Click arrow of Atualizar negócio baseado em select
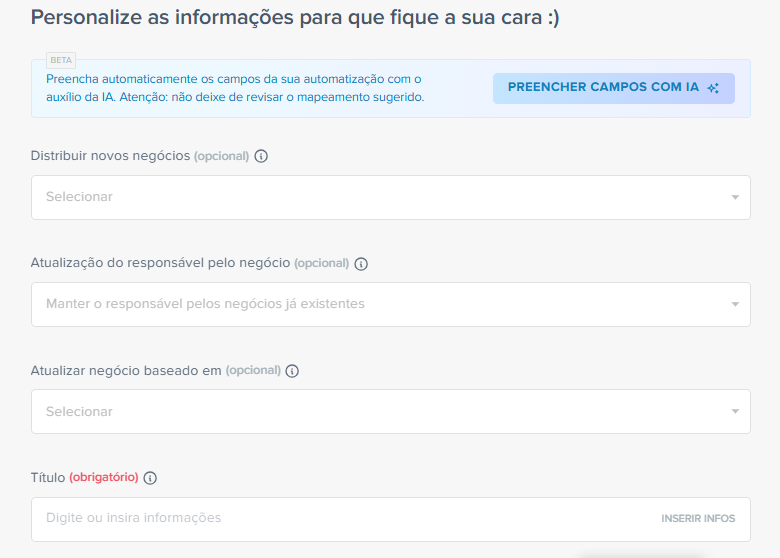 [x=735, y=411]
